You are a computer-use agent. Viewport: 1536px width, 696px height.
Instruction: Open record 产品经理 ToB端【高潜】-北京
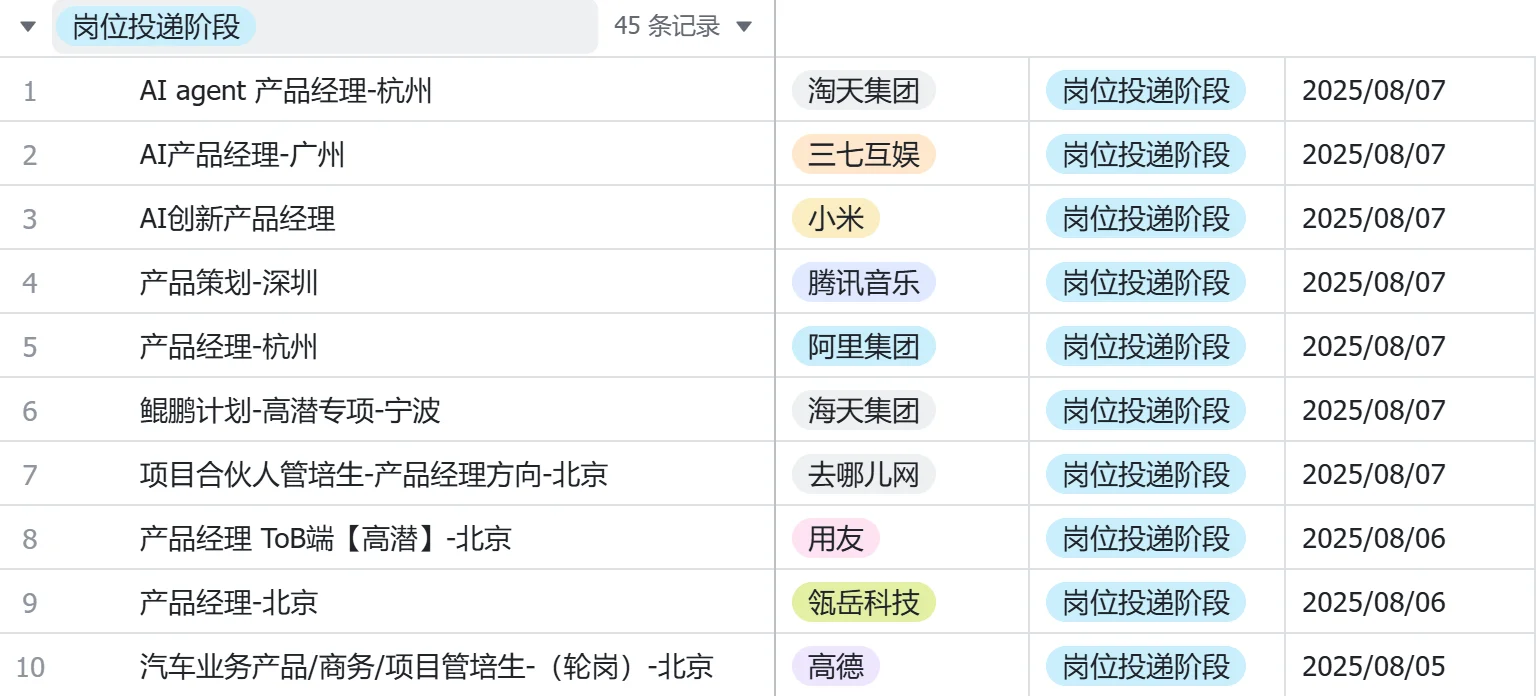click(x=326, y=539)
